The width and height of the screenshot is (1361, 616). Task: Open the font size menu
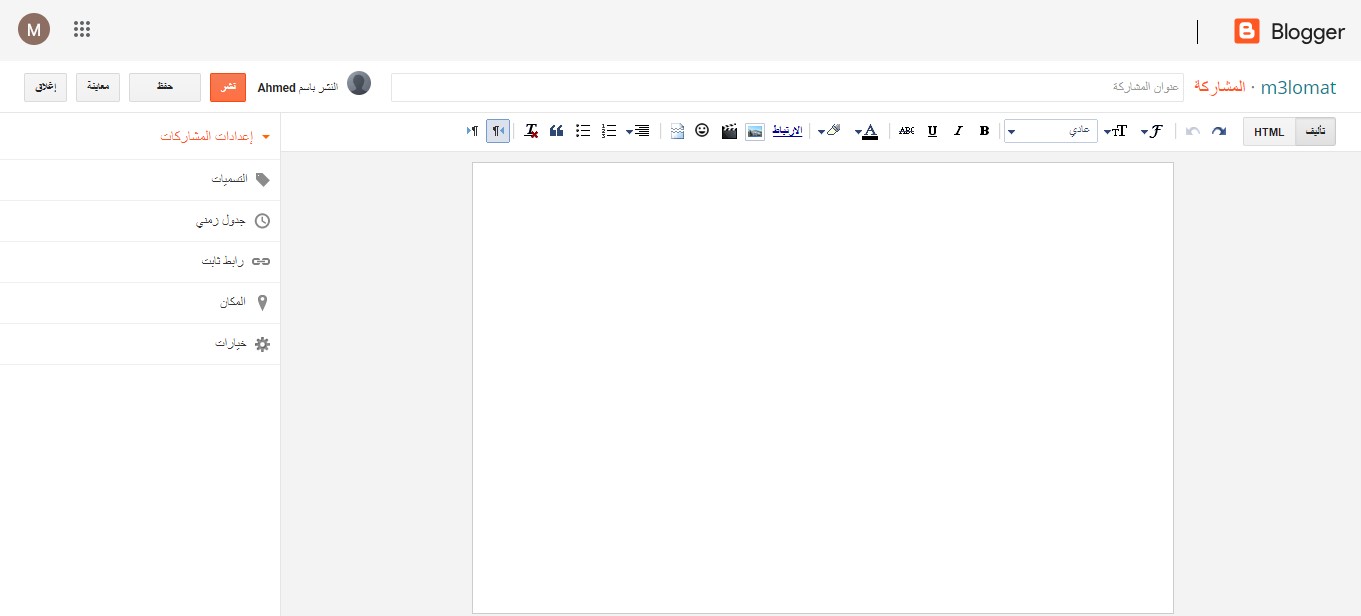[x=1116, y=131]
